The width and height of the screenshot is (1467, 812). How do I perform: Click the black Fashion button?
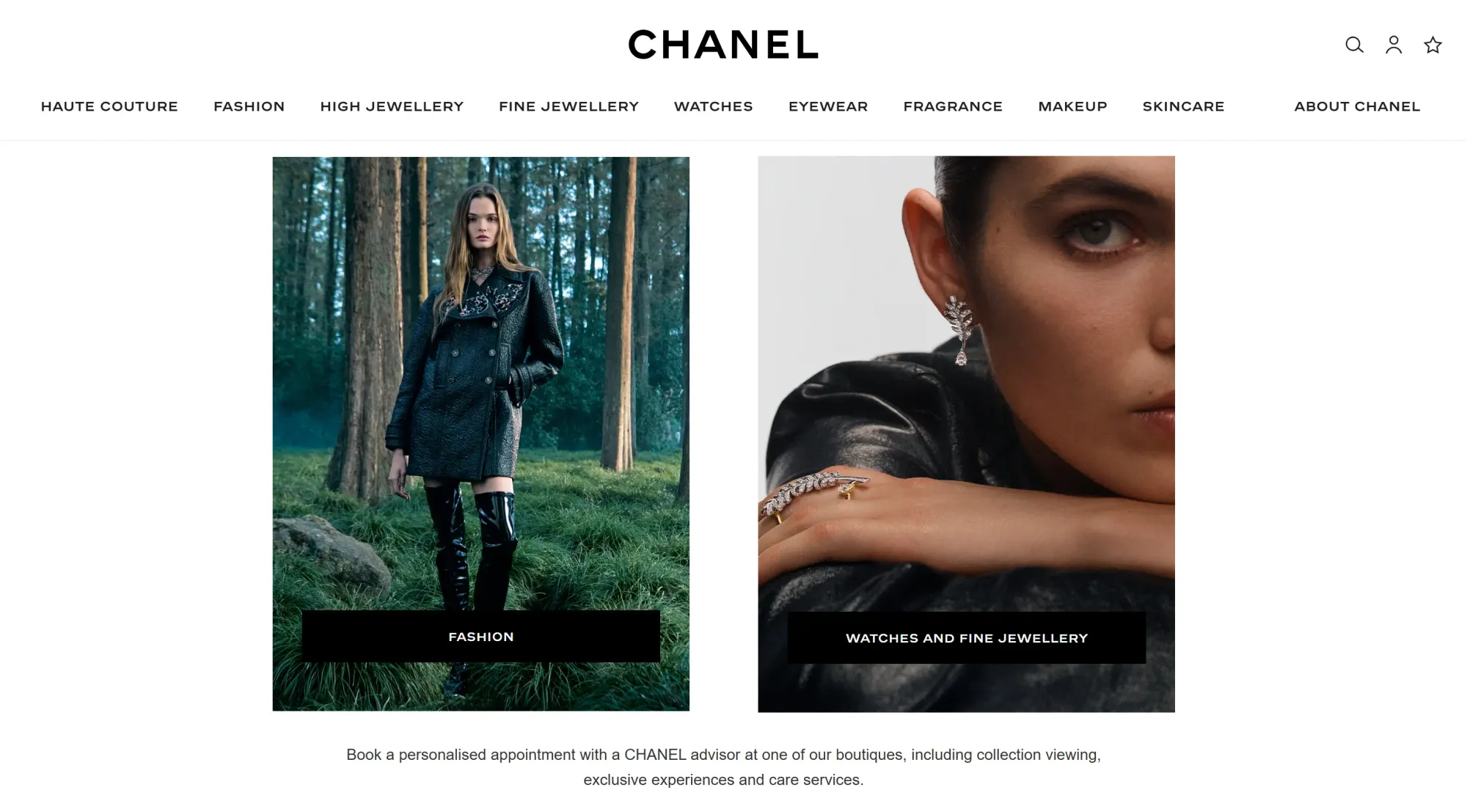tap(481, 637)
